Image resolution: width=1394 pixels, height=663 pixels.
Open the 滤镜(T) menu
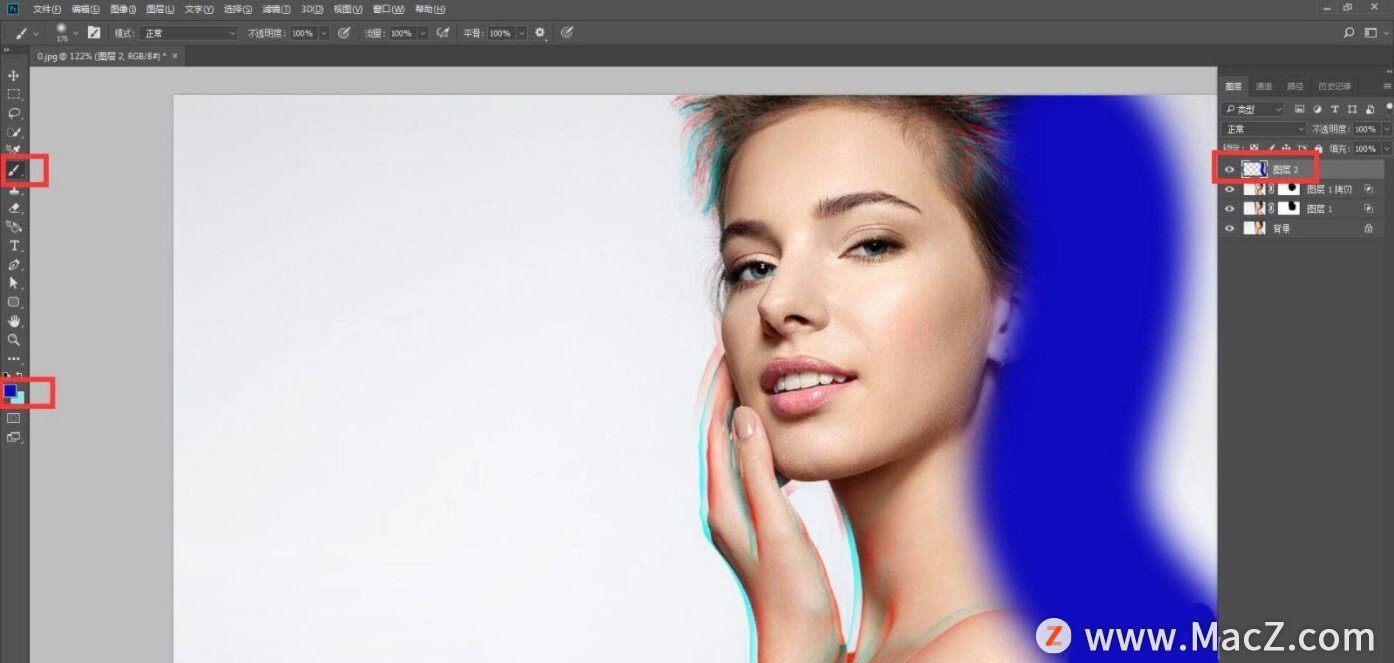tap(276, 9)
